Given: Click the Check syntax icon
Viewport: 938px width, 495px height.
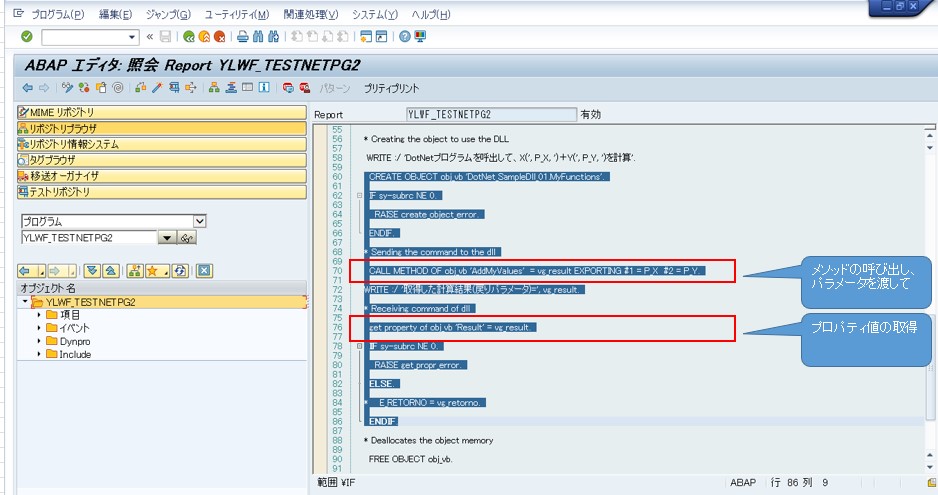Looking at the screenshot, I should click(x=141, y=88).
